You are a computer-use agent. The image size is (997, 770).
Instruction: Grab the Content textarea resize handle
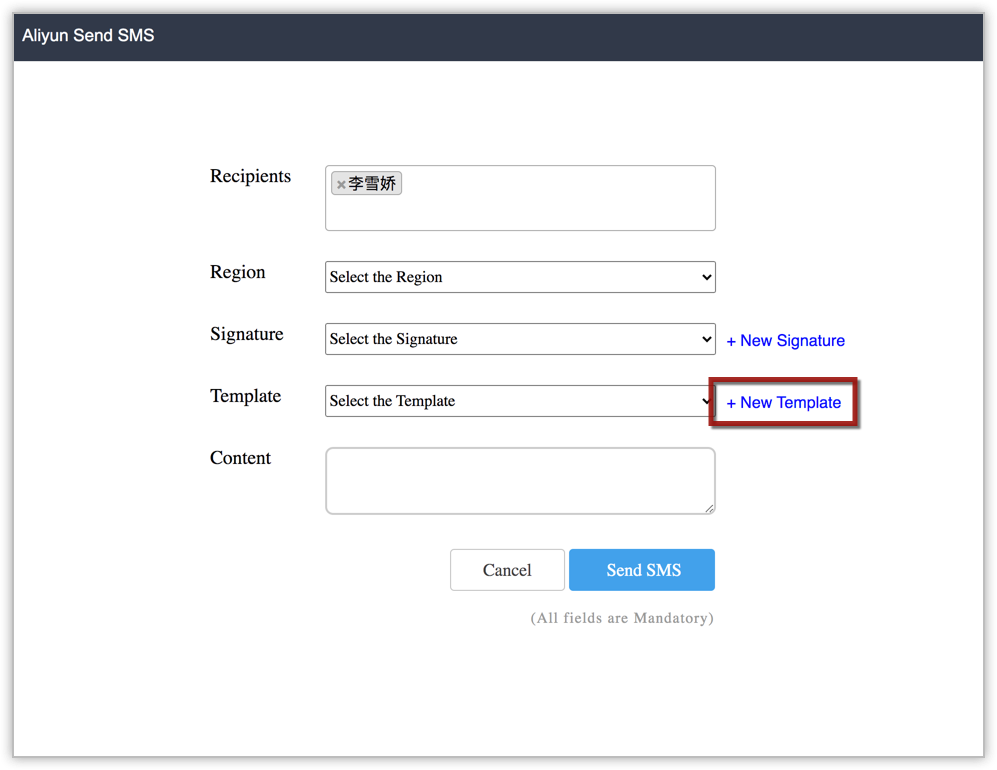click(x=709, y=508)
